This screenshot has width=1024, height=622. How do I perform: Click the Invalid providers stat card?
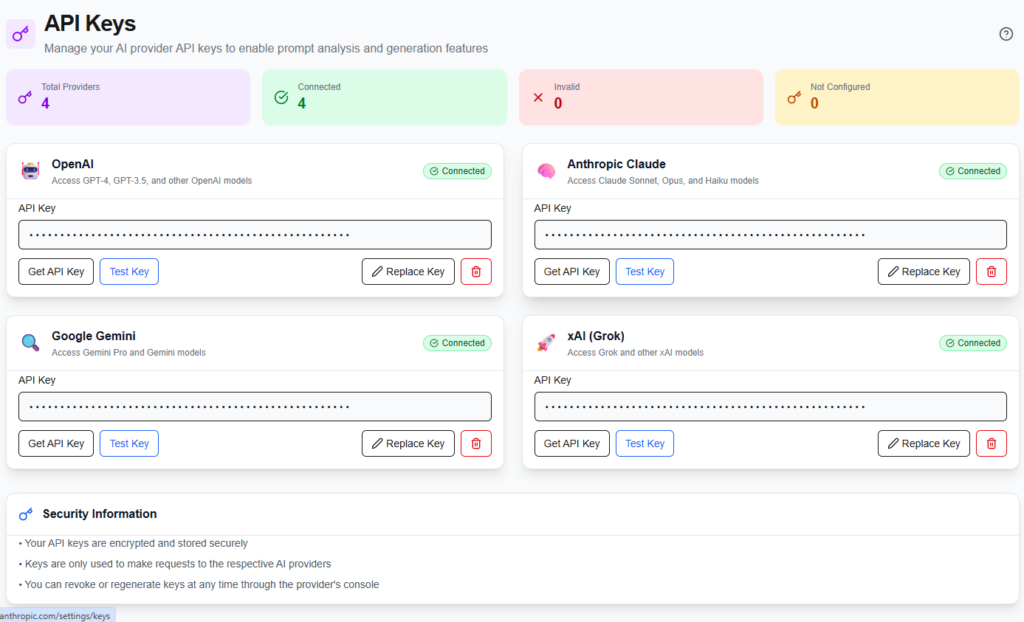[x=640, y=97]
